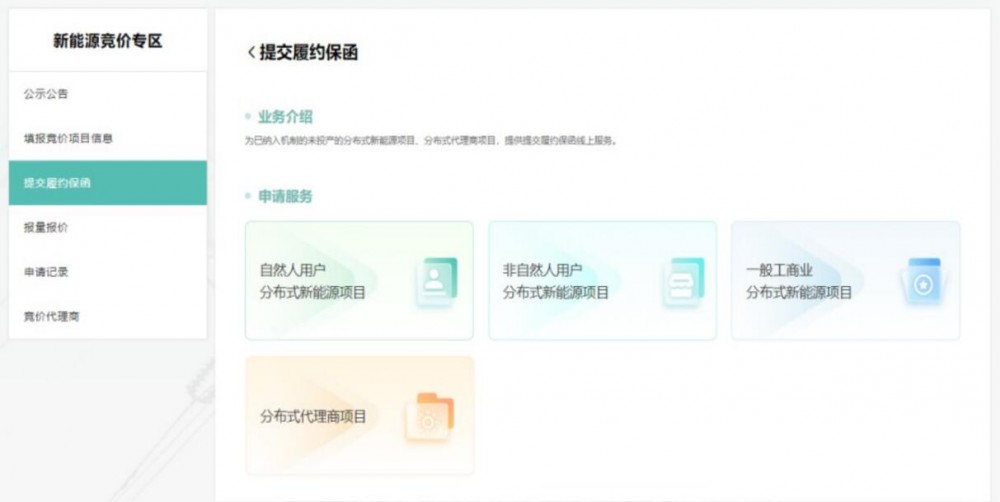This screenshot has width=1000, height=502.
Task: Click the 新能源竞价专区 sidebar header
Action: click(x=107, y=41)
